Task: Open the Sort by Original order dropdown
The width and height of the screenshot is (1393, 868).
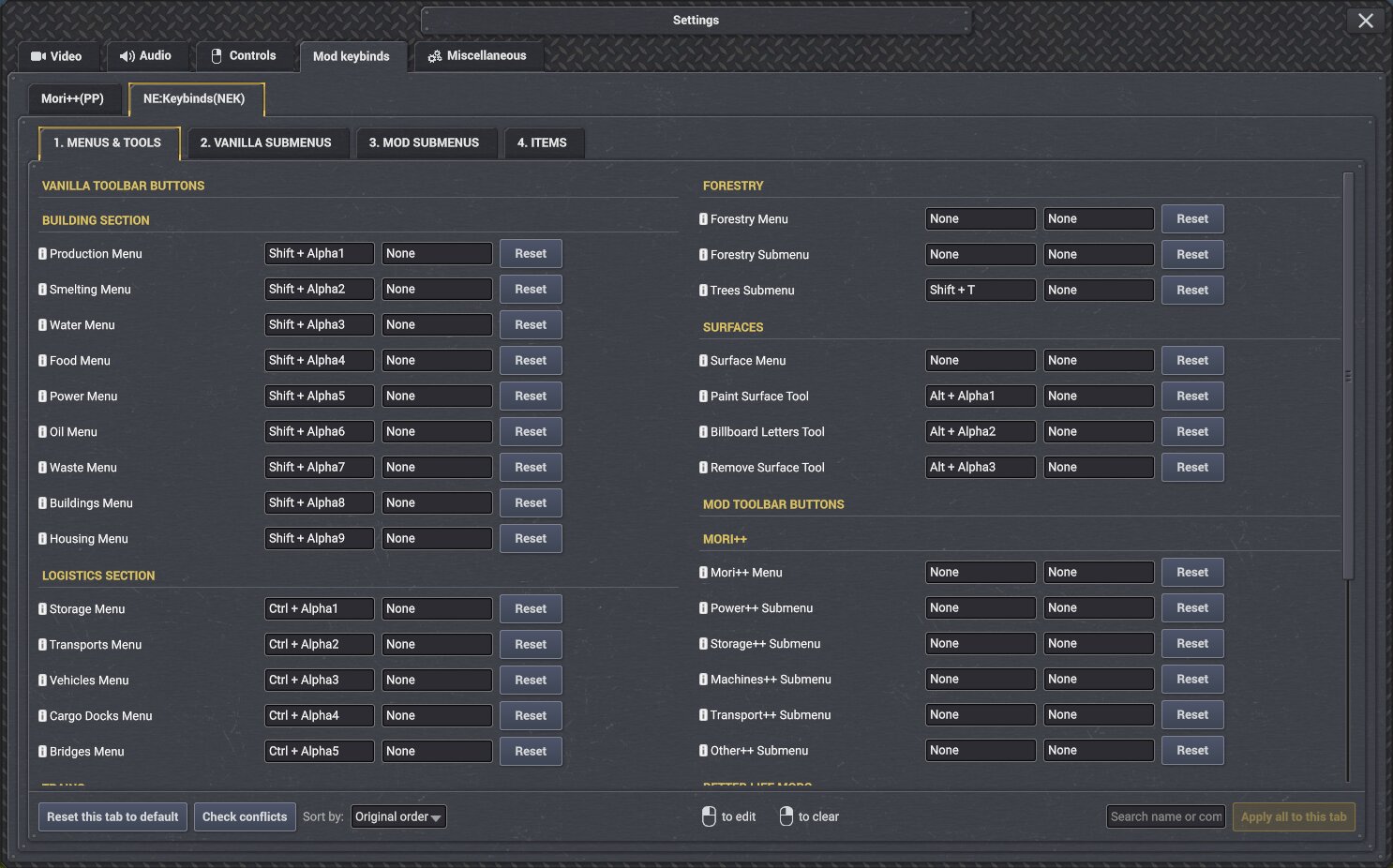Action: [398, 816]
